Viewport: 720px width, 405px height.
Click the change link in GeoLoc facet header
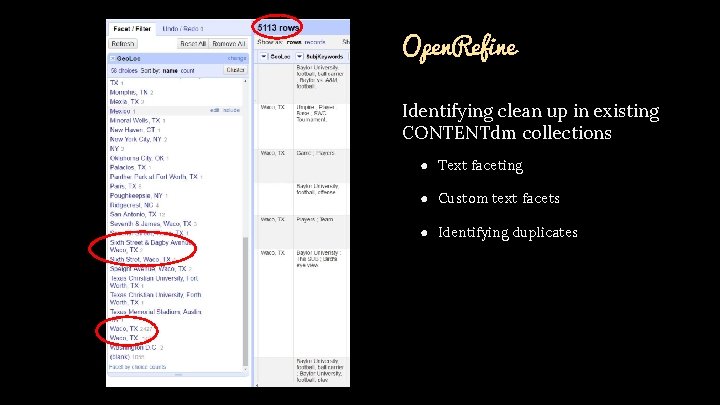tap(237, 58)
